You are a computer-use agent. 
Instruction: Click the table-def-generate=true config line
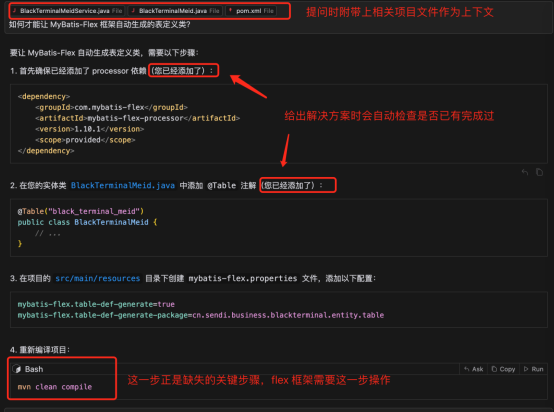tap(96, 304)
